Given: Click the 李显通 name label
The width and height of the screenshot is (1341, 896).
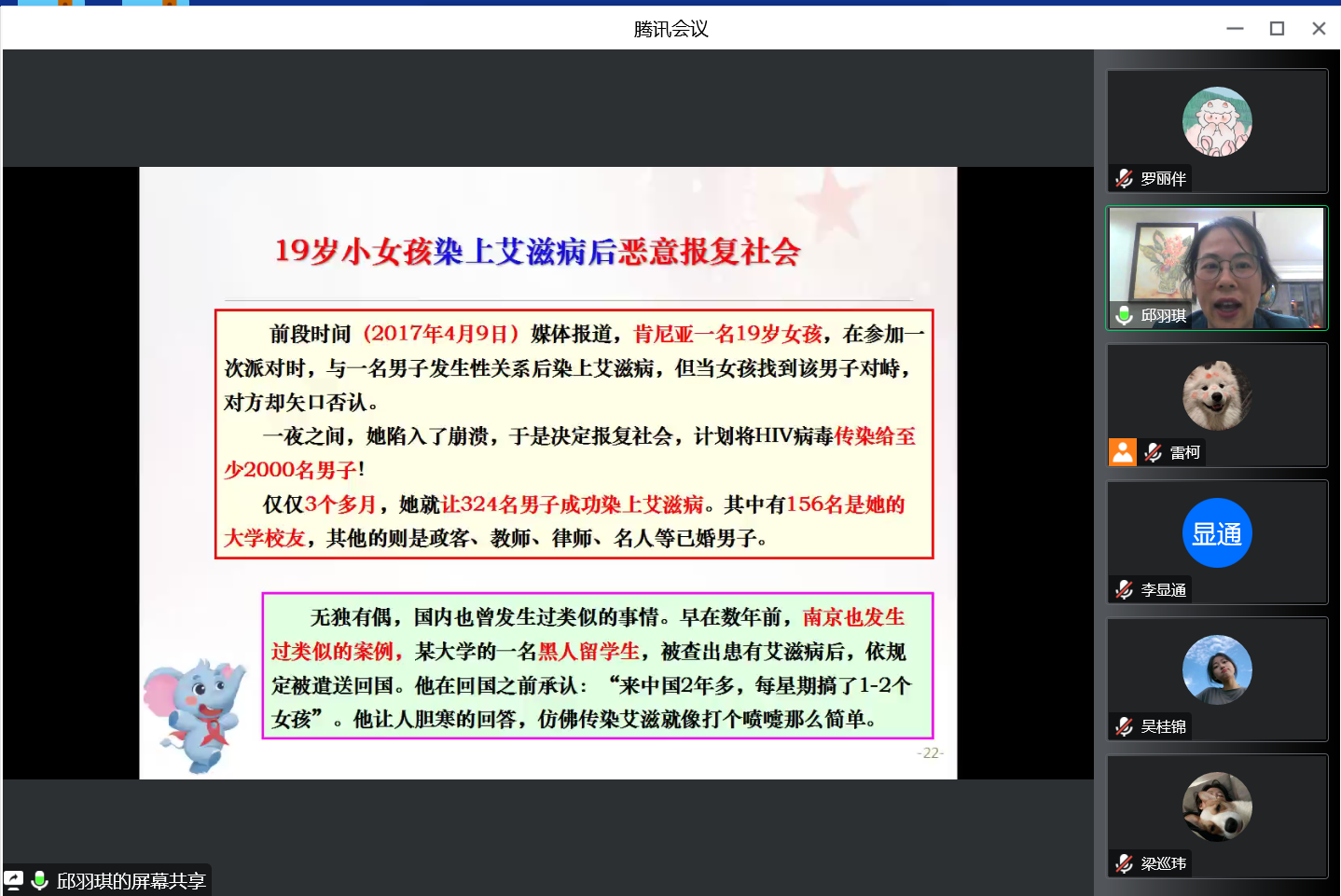Looking at the screenshot, I should tap(1164, 590).
